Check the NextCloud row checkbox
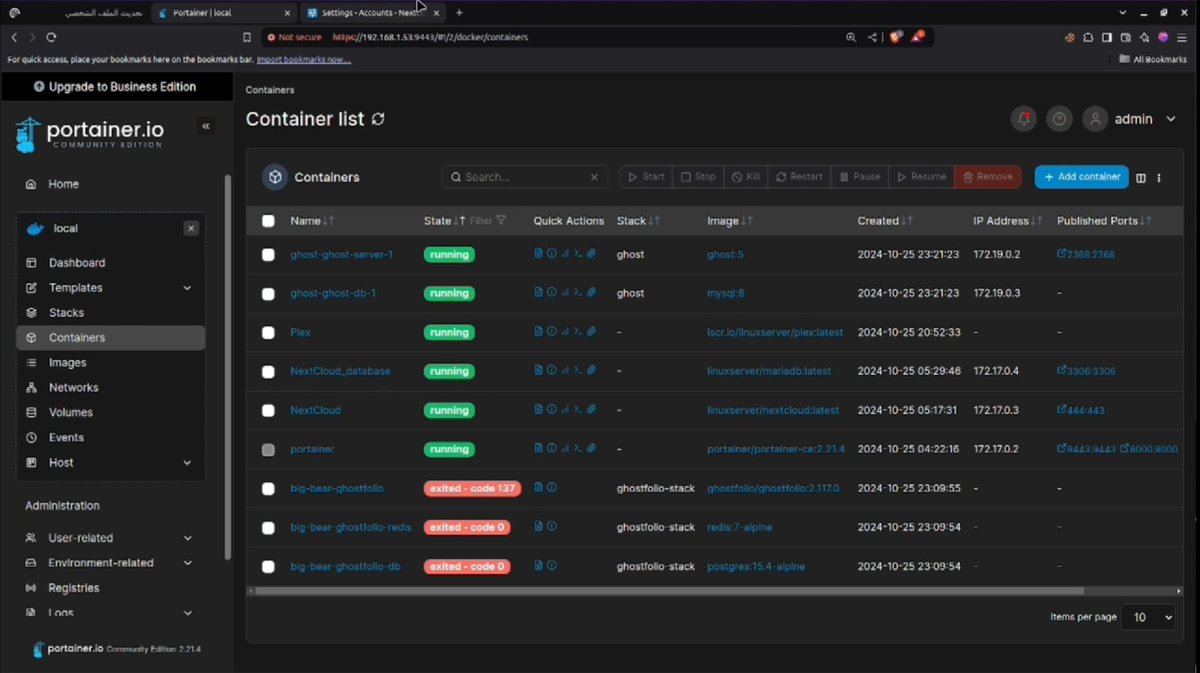 (268, 411)
